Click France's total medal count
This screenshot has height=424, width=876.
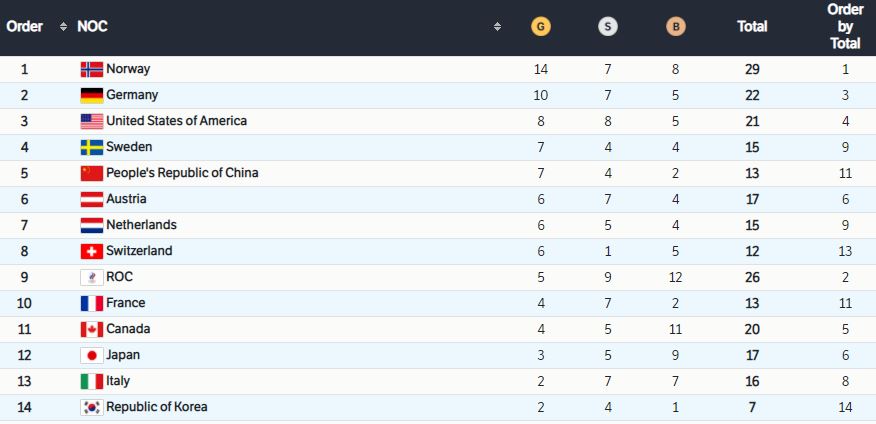(x=752, y=303)
